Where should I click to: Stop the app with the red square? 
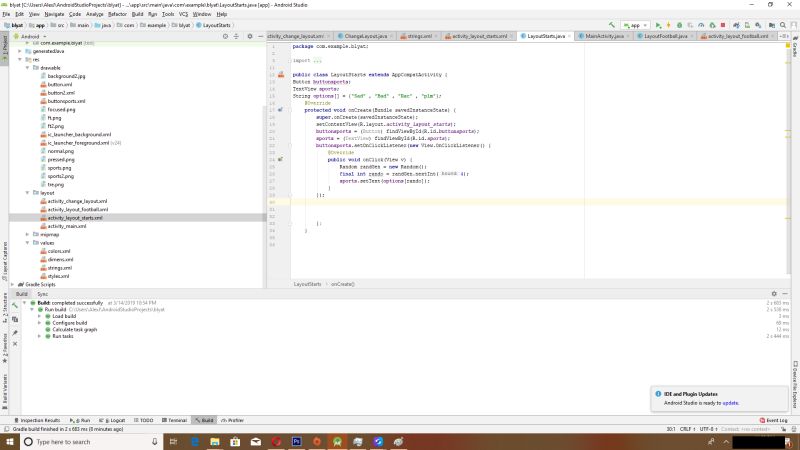tap(722, 25)
